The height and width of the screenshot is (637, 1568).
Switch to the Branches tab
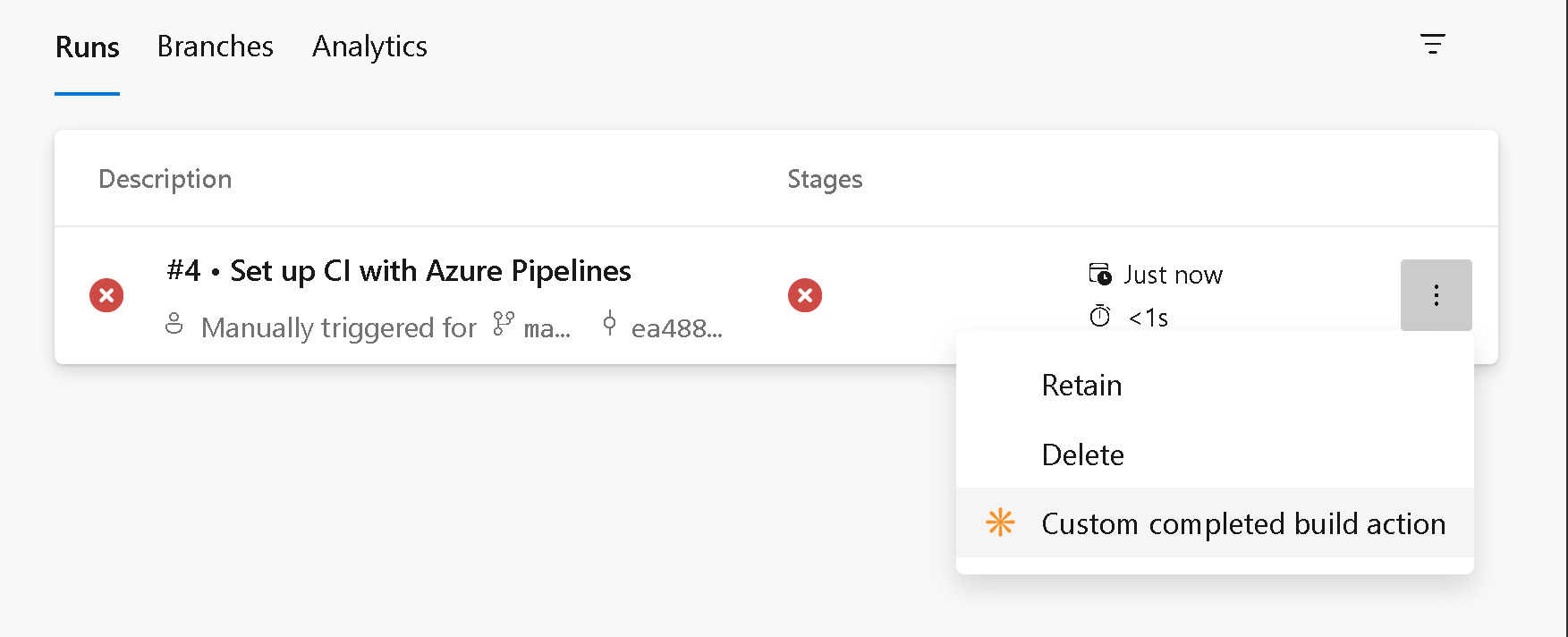coord(215,46)
